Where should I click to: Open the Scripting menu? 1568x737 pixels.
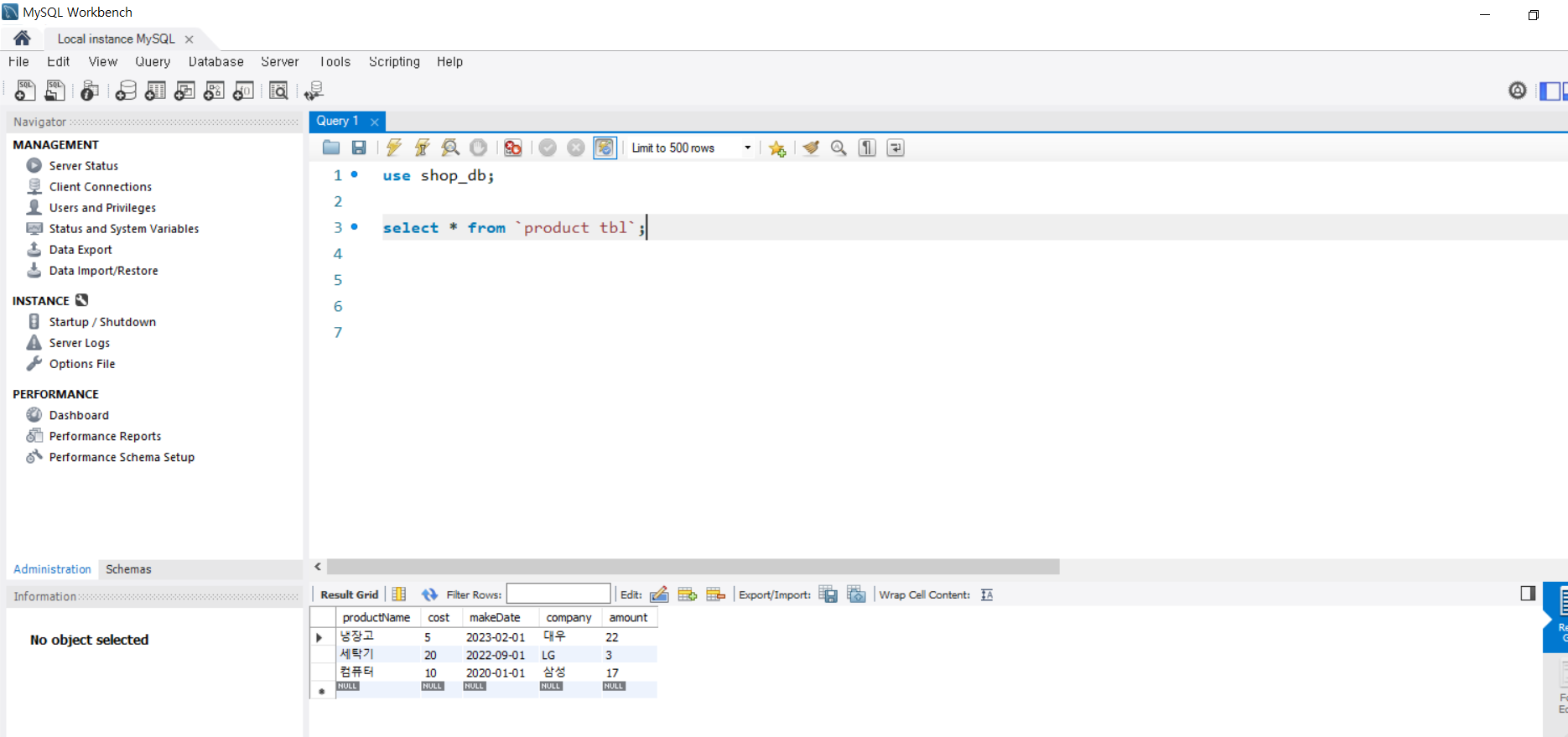coord(394,61)
